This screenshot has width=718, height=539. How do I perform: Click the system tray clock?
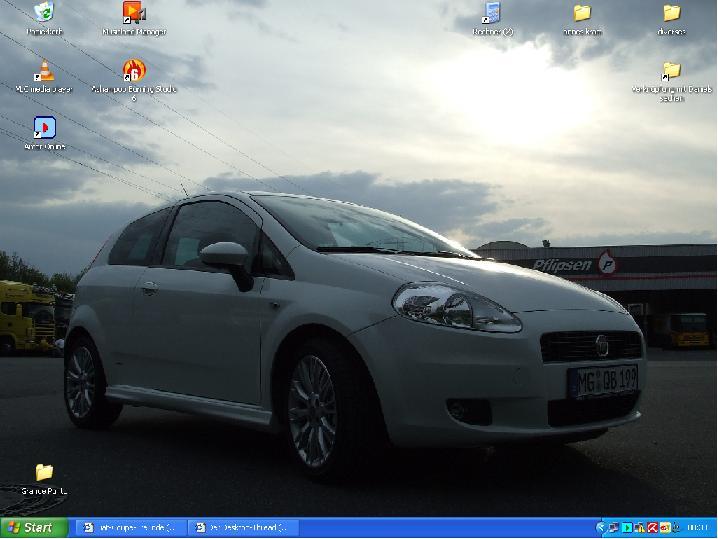click(x=696, y=528)
